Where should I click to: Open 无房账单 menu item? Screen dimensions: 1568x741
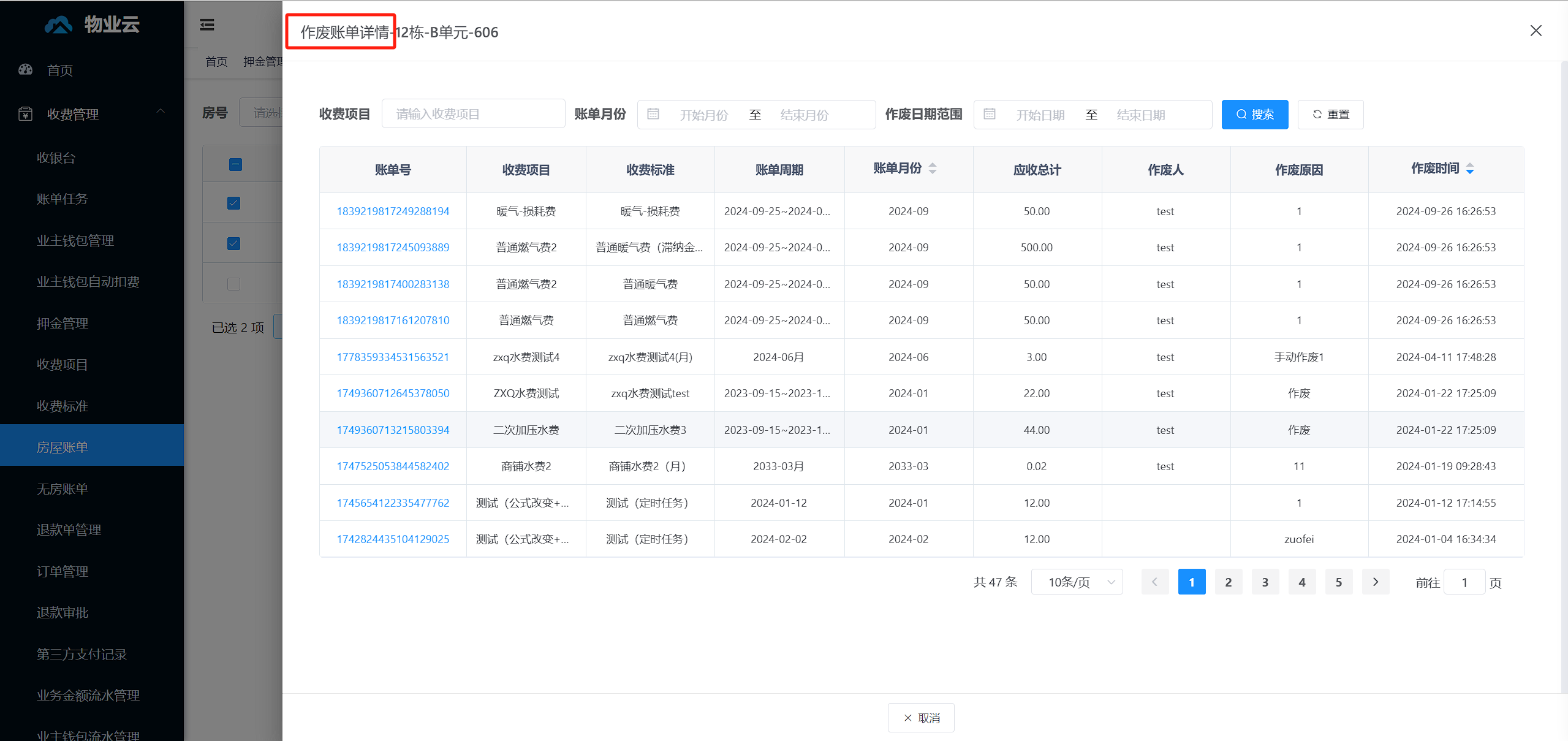[62, 488]
